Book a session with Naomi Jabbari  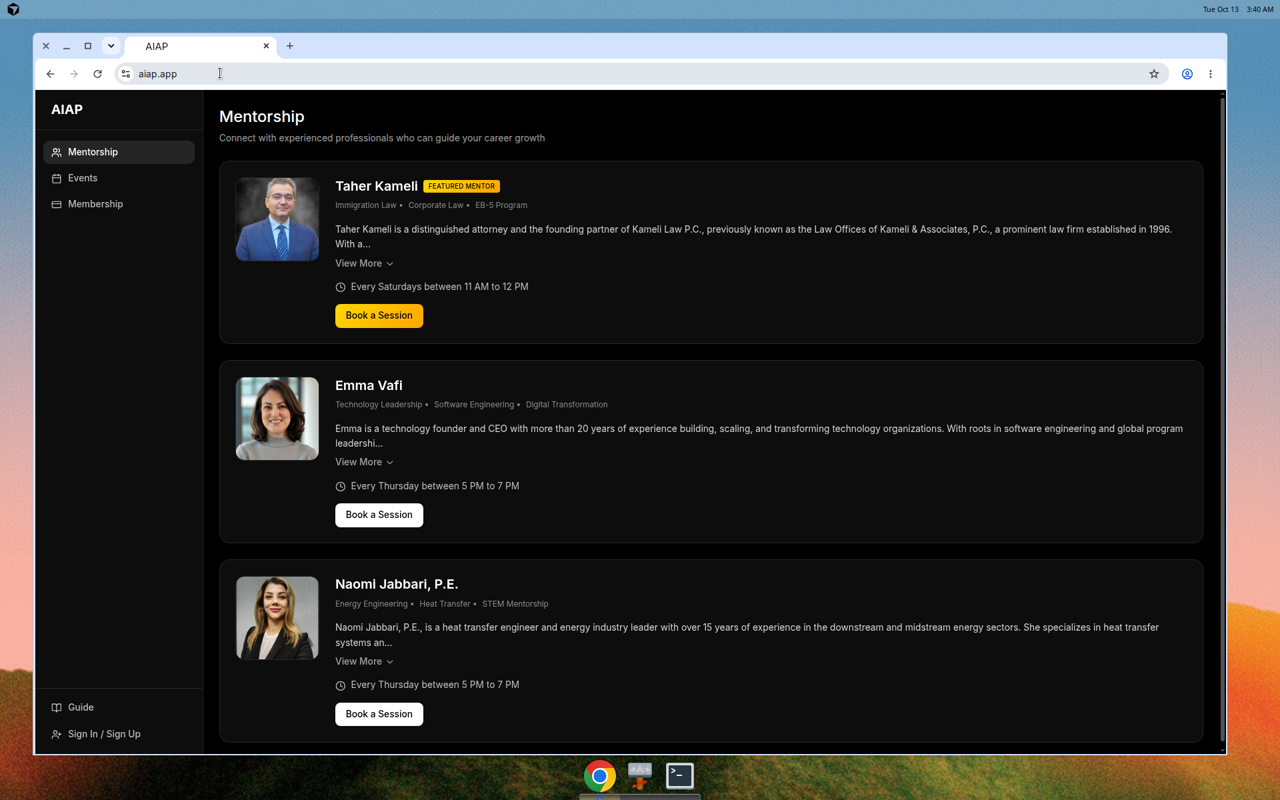pos(379,714)
